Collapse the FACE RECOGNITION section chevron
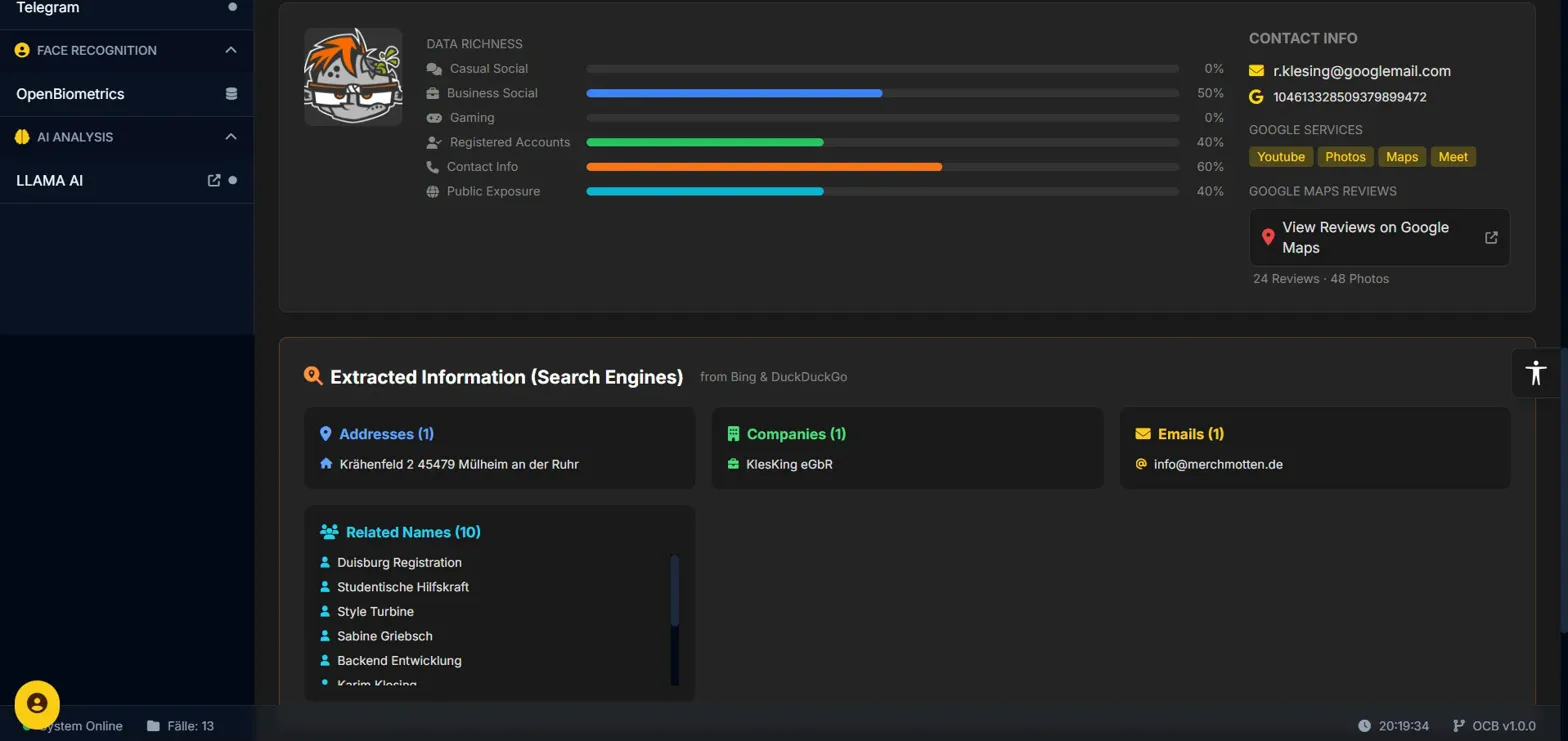Screen dimensions: 1568x741 (x=231, y=50)
